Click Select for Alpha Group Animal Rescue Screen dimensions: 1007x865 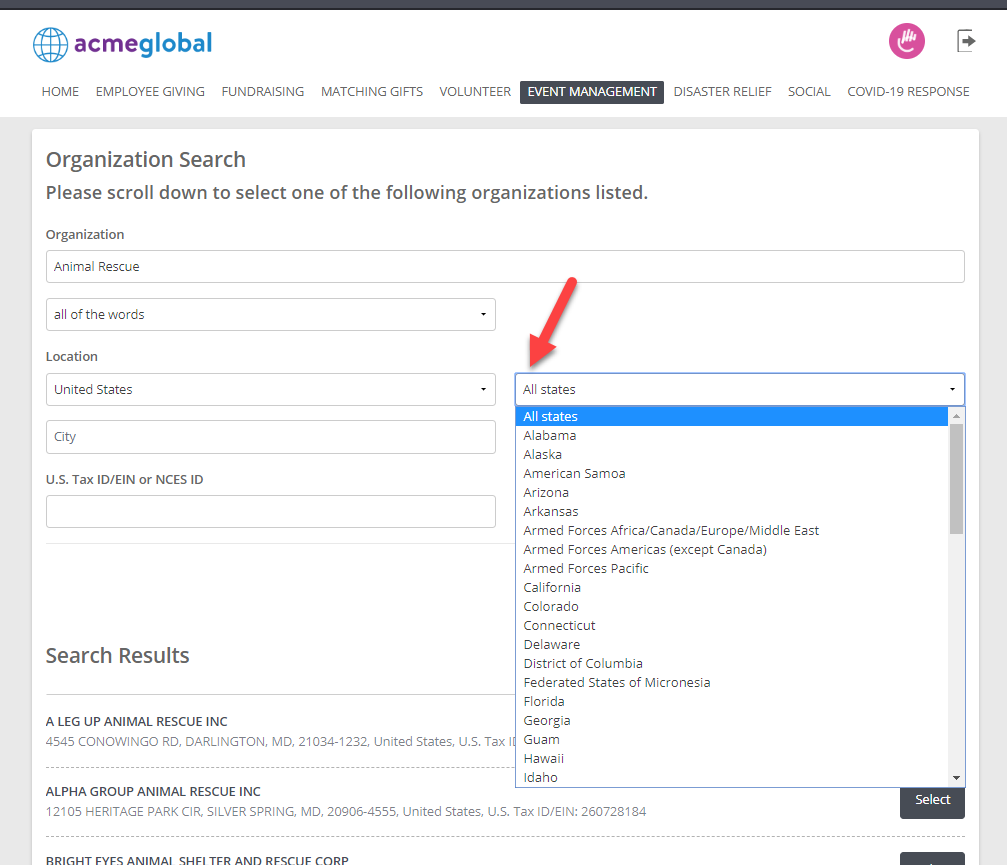coord(932,800)
